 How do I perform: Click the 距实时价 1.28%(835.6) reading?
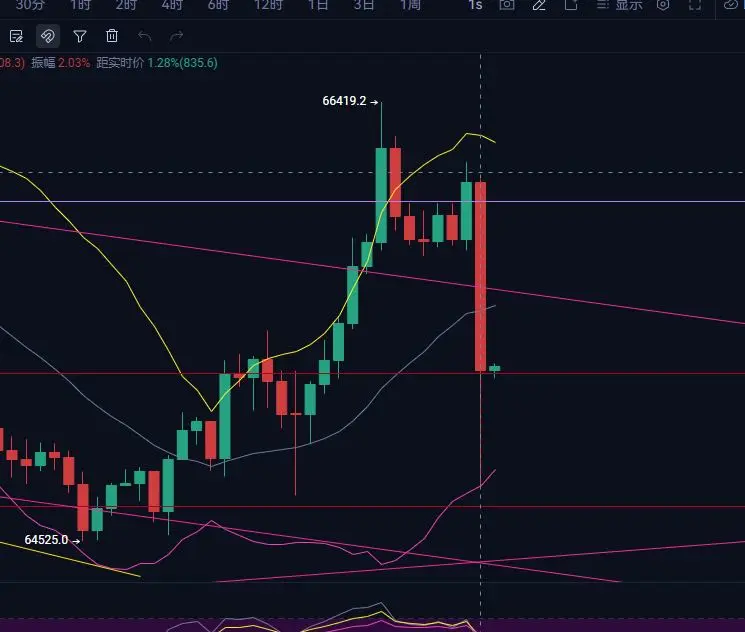pos(157,63)
